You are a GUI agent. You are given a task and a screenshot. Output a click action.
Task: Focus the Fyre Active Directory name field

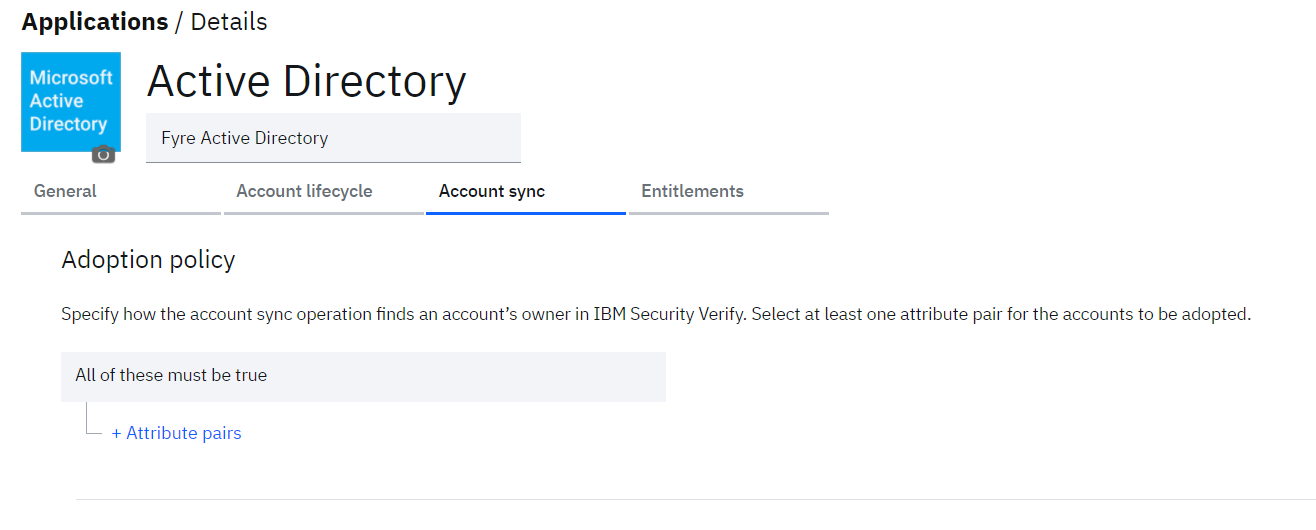click(333, 138)
